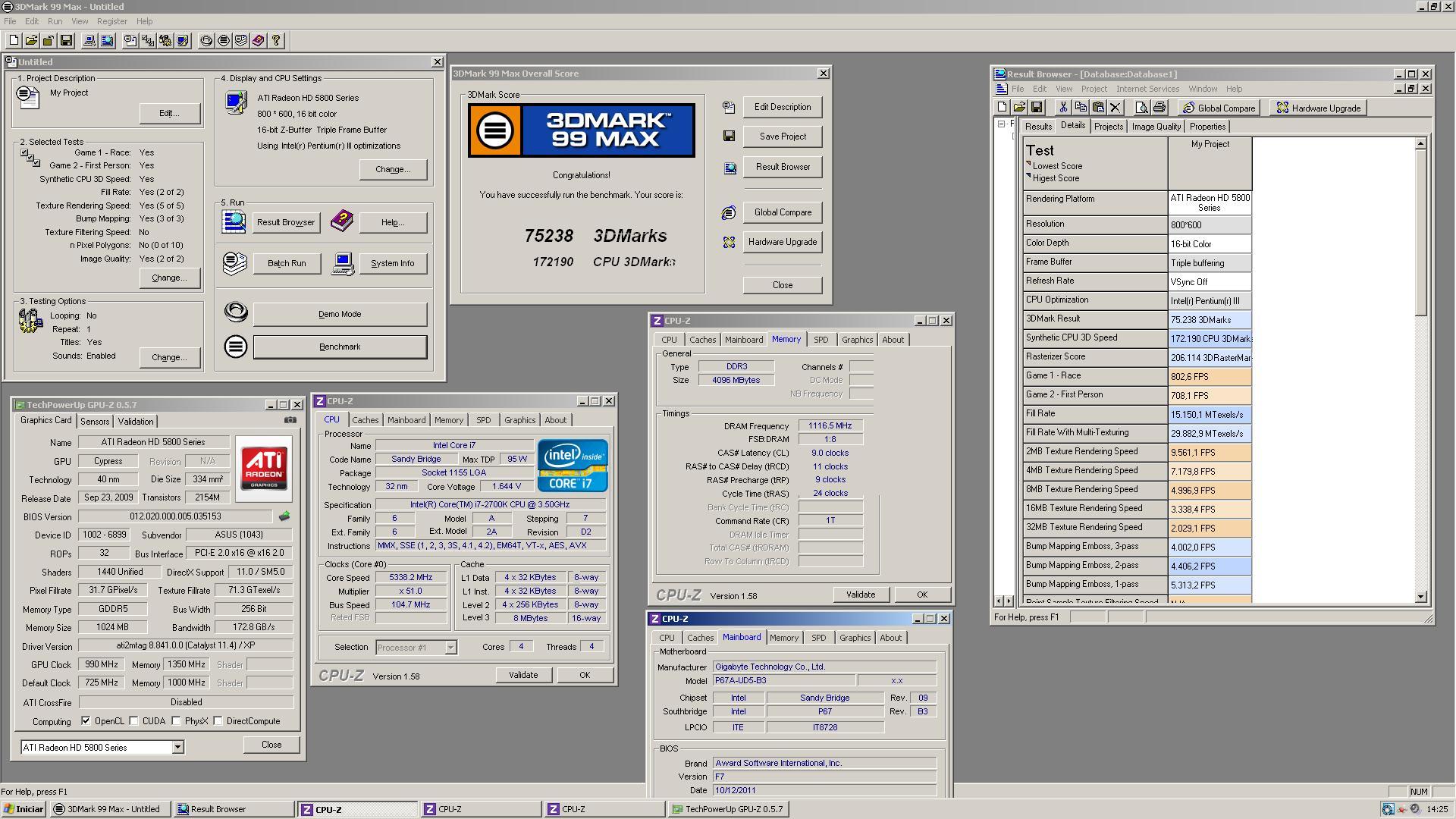This screenshot has width=1456, height=819.
Task: Click the Print Preview icon in the Result Browser
Action: click(x=1142, y=108)
